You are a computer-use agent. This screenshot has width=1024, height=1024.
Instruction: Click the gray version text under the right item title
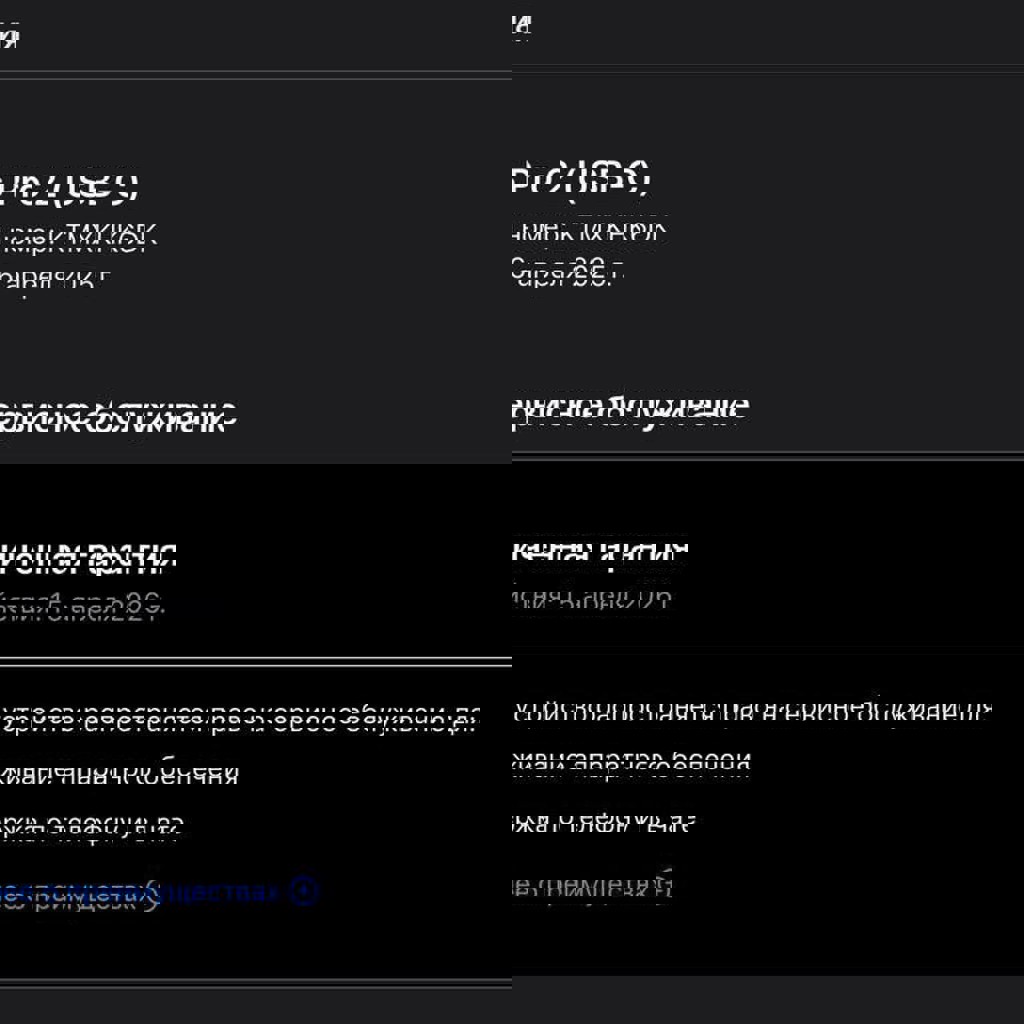590,599
